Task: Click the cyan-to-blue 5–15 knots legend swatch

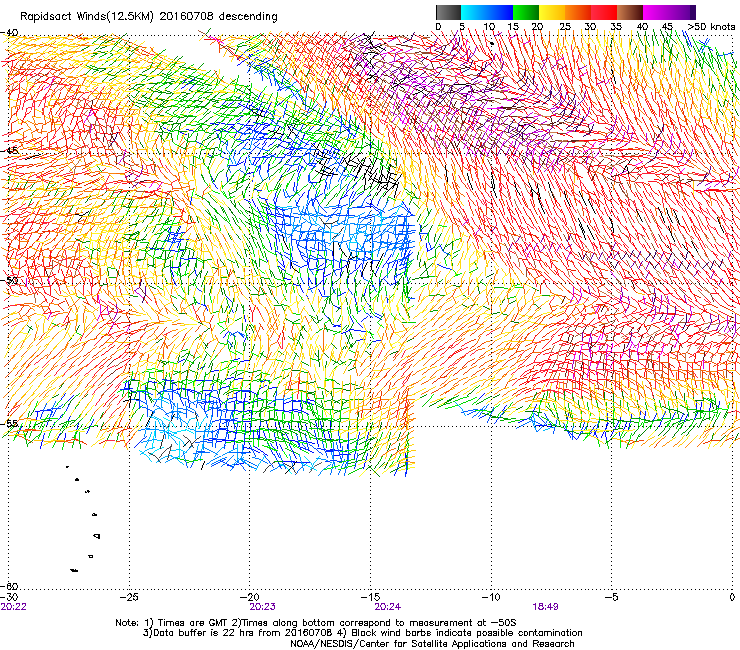Action: tap(487, 12)
